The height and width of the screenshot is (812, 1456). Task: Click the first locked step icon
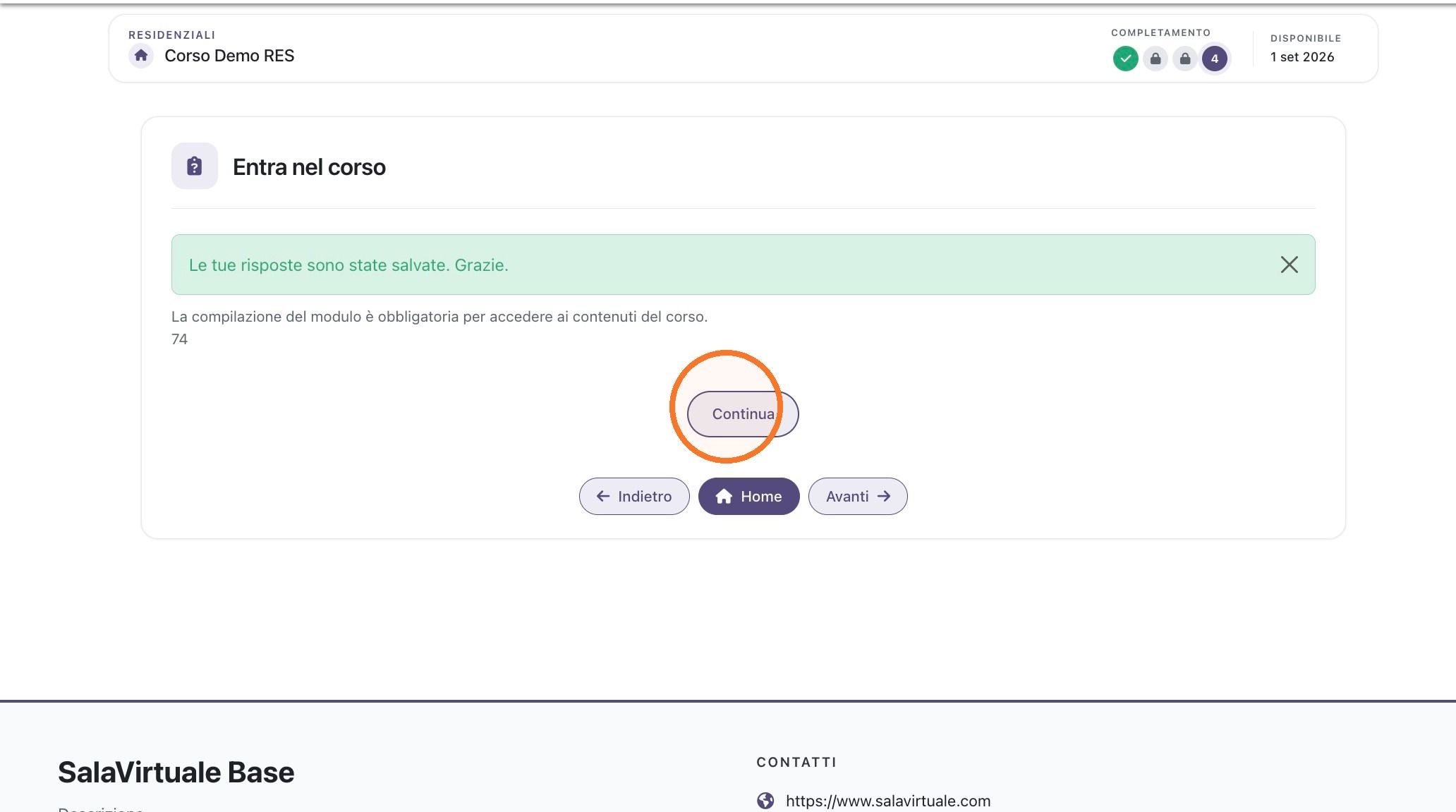pos(1155,59)
